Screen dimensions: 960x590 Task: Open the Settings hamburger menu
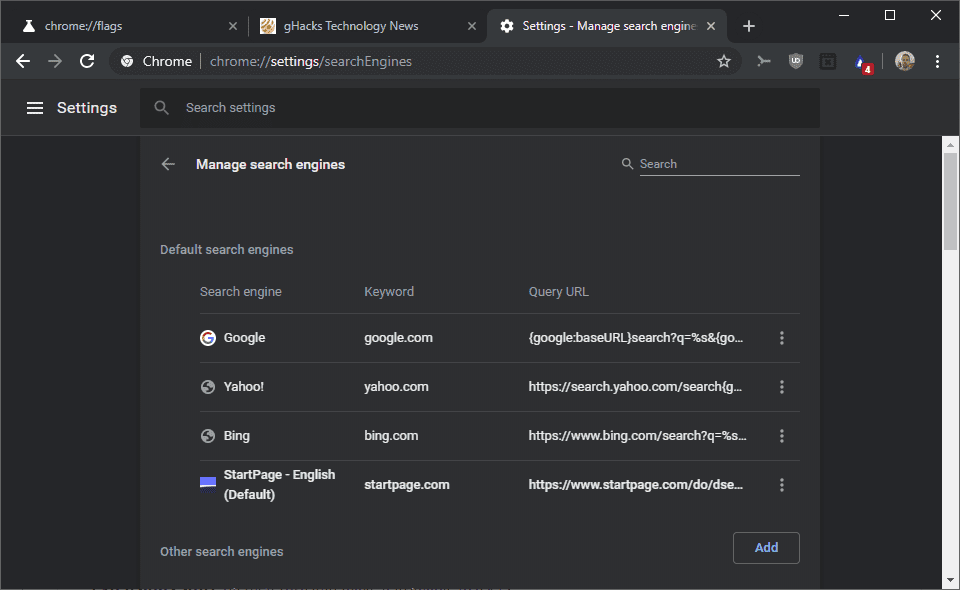[35, 108]
